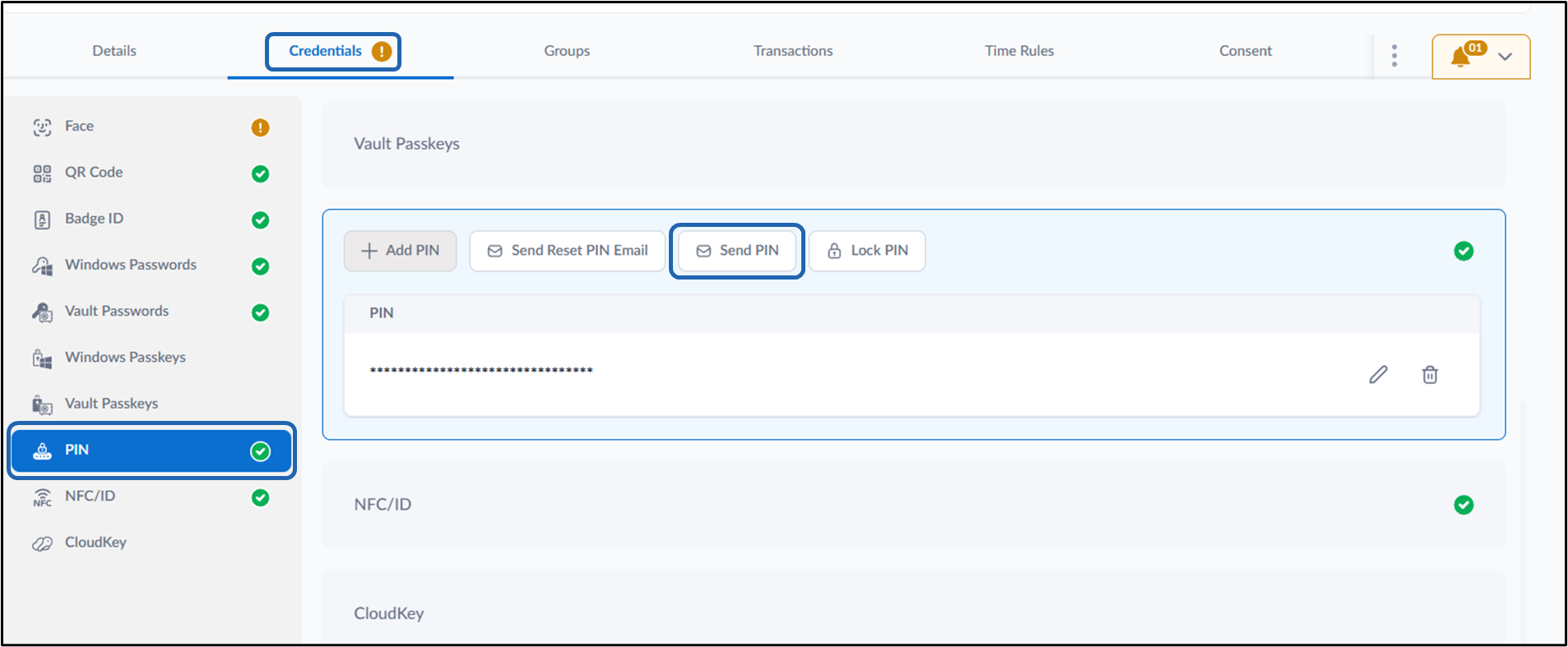The height and width of the screenshot is (647, 1568).
Task: Click the PIN column header
Action: [x=382, y=313]
